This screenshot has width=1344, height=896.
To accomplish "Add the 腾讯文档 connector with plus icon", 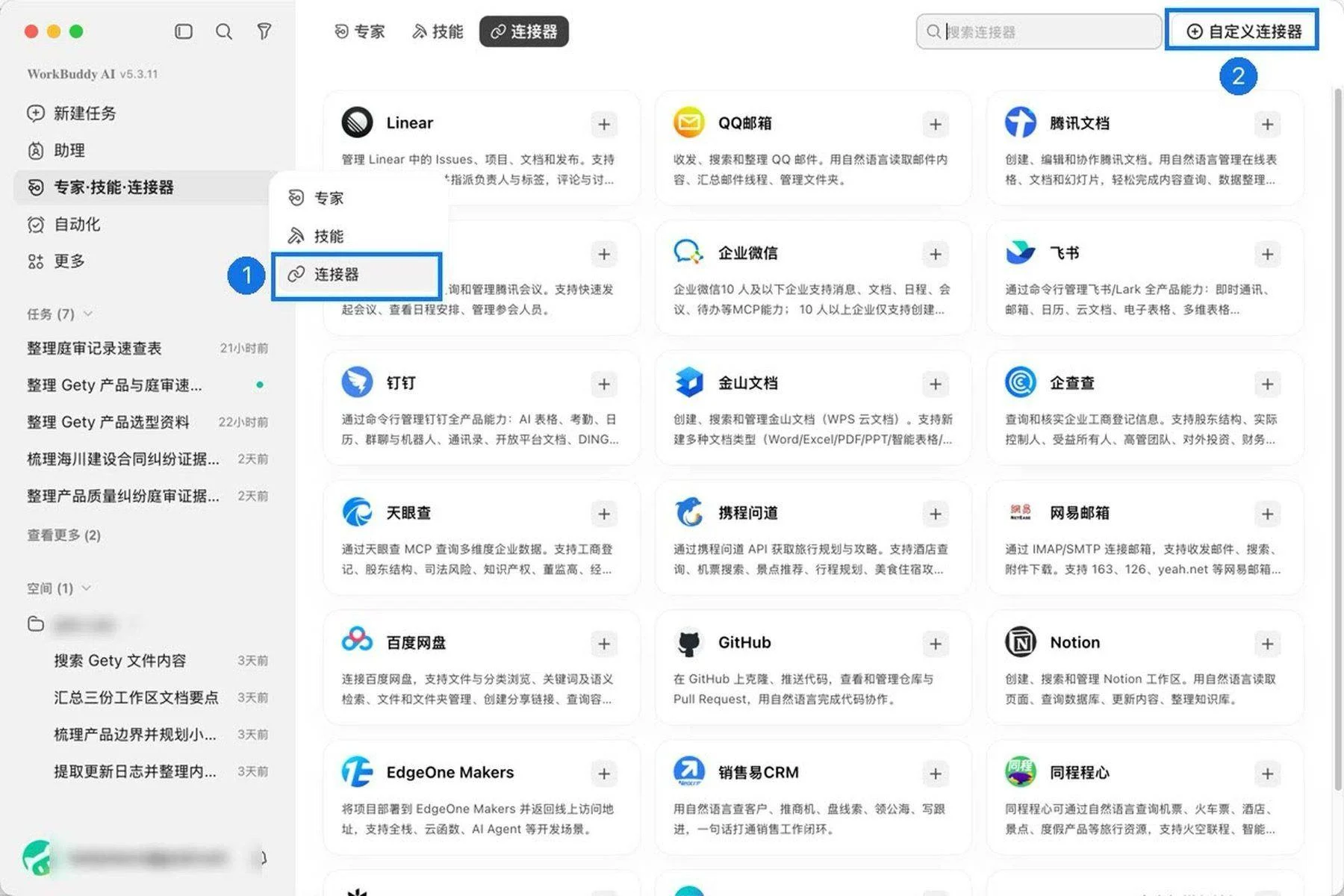I will (x=1267, y=124).
